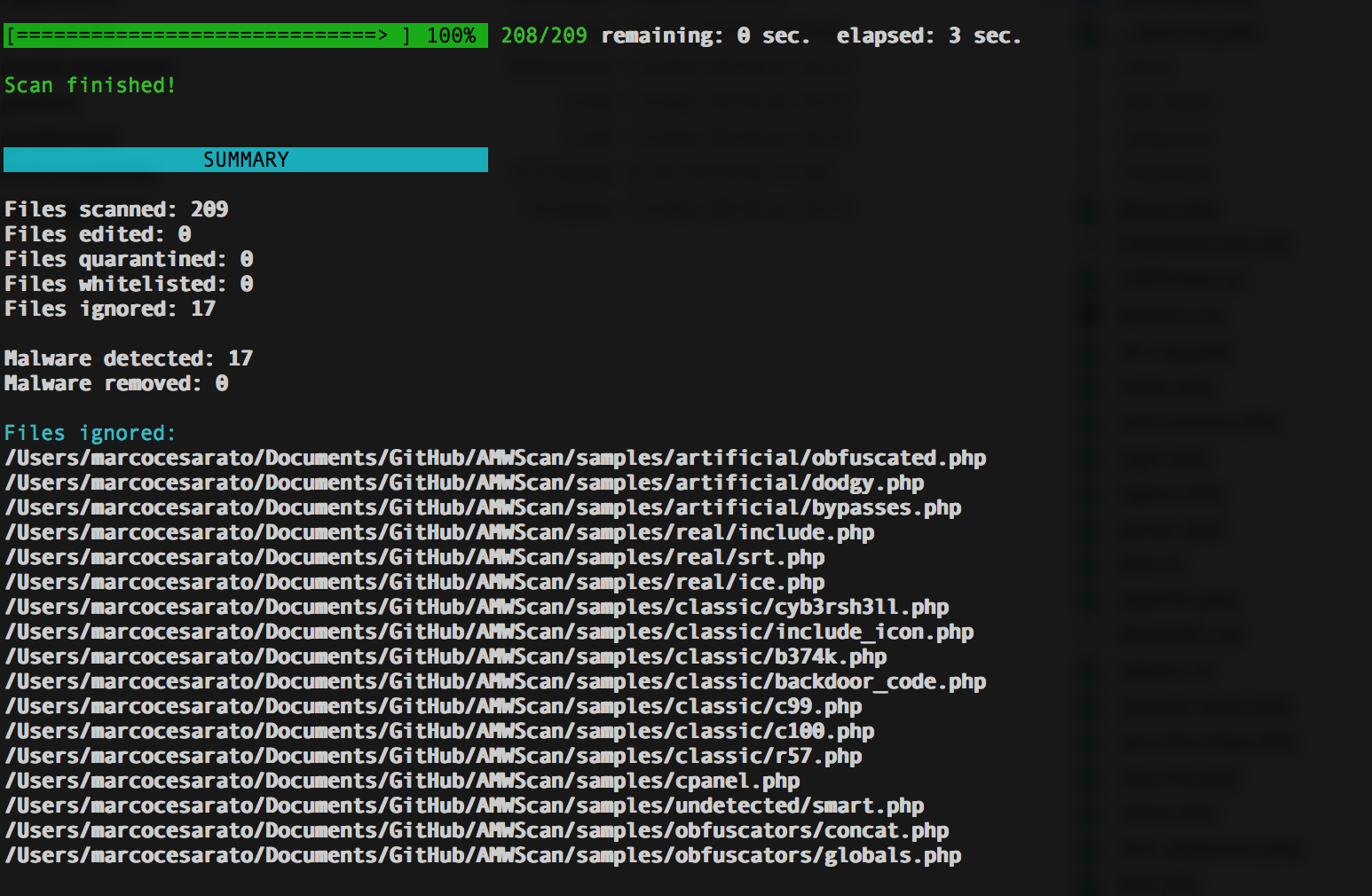This screenshot has width=1372, height=896.
Task: Click the classic/b374k.php path
Action: click(446, 656)
